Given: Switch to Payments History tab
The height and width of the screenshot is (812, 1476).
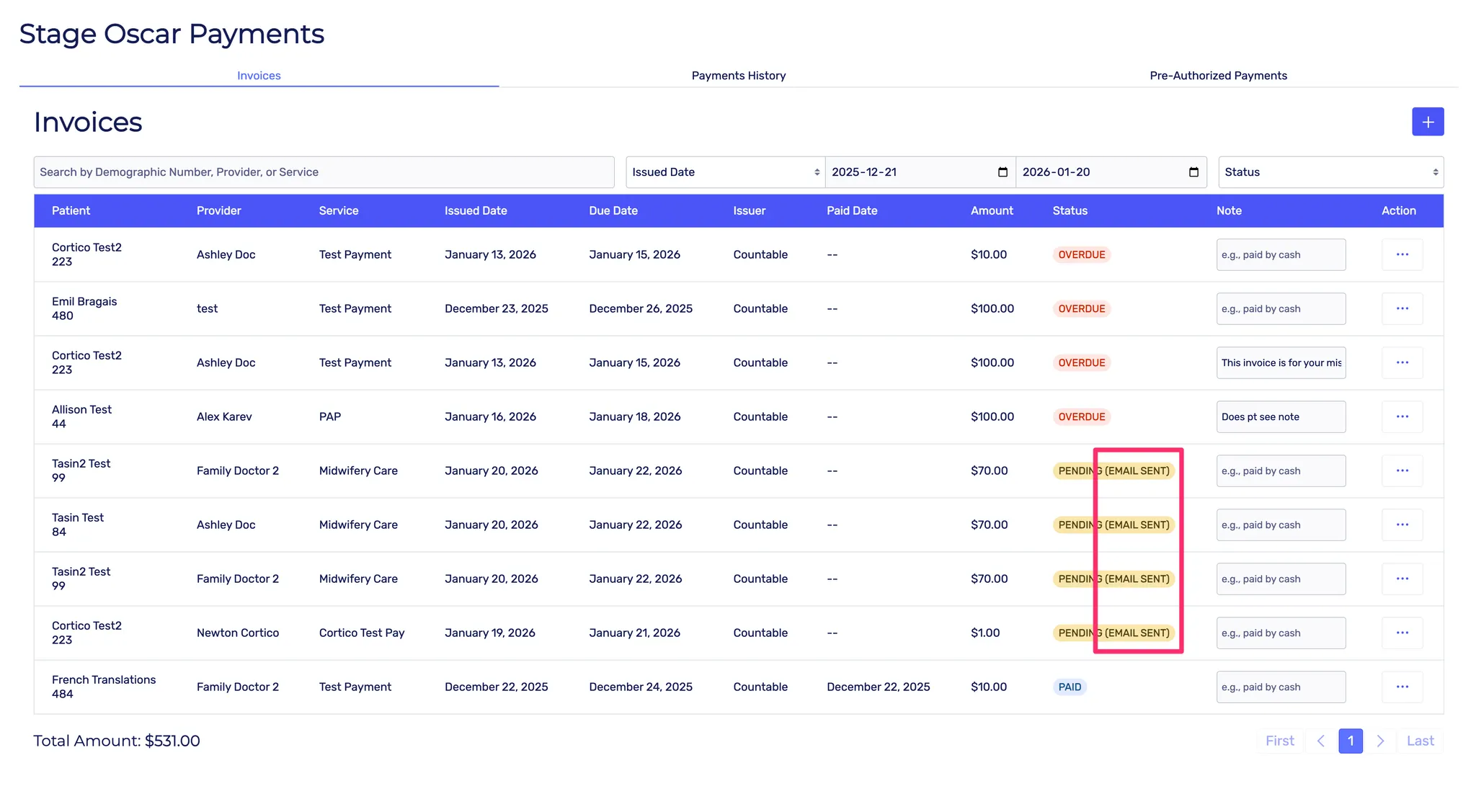Looking at the screenshot, I should pyautogui.click(x=738, y=76).
